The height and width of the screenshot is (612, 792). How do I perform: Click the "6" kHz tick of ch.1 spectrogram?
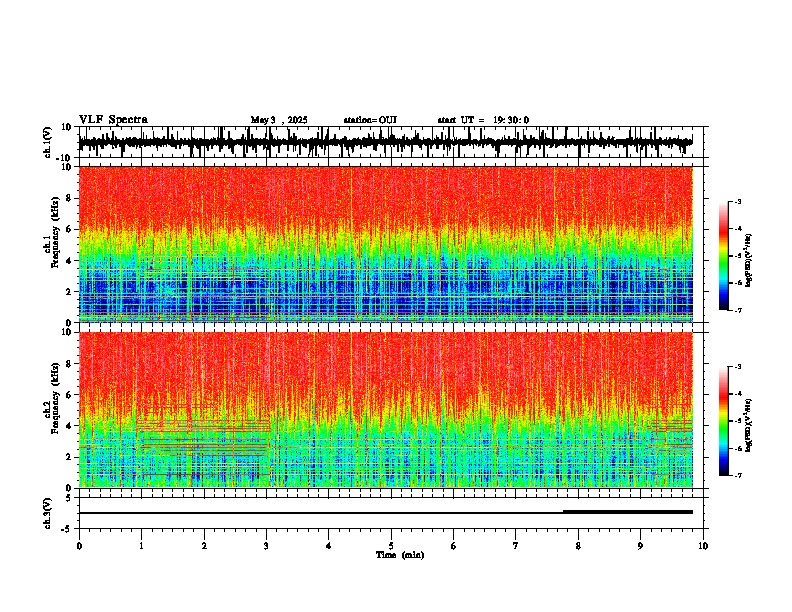click(70, 230)
